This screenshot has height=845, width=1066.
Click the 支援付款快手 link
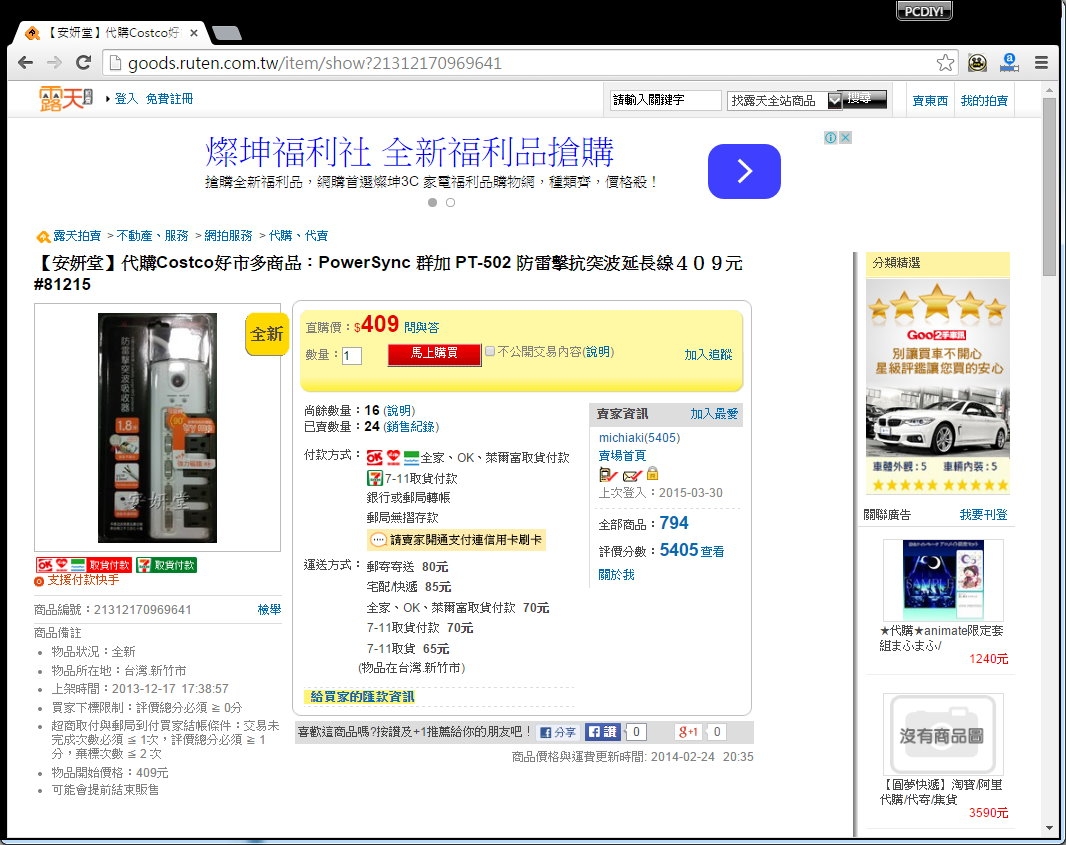pyautogui.click(x=83, y=581)
